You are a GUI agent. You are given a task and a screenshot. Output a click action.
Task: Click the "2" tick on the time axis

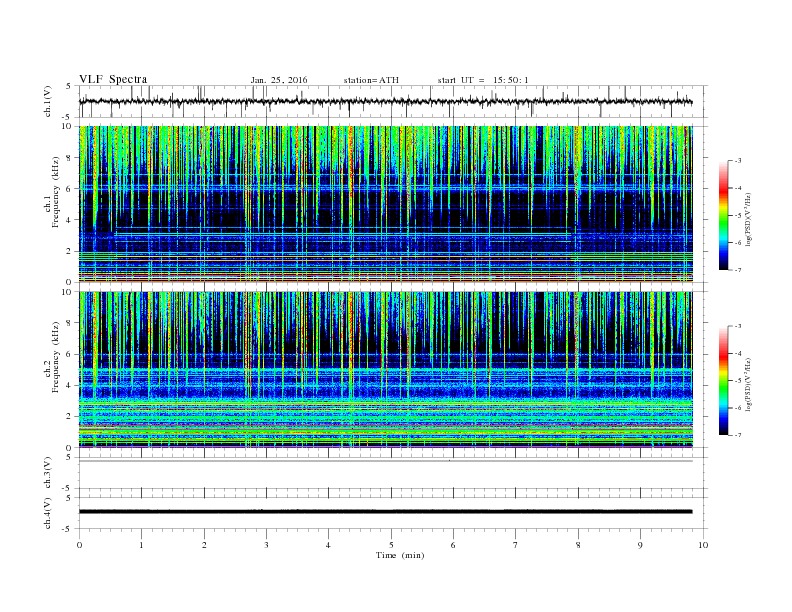point(204,545)
